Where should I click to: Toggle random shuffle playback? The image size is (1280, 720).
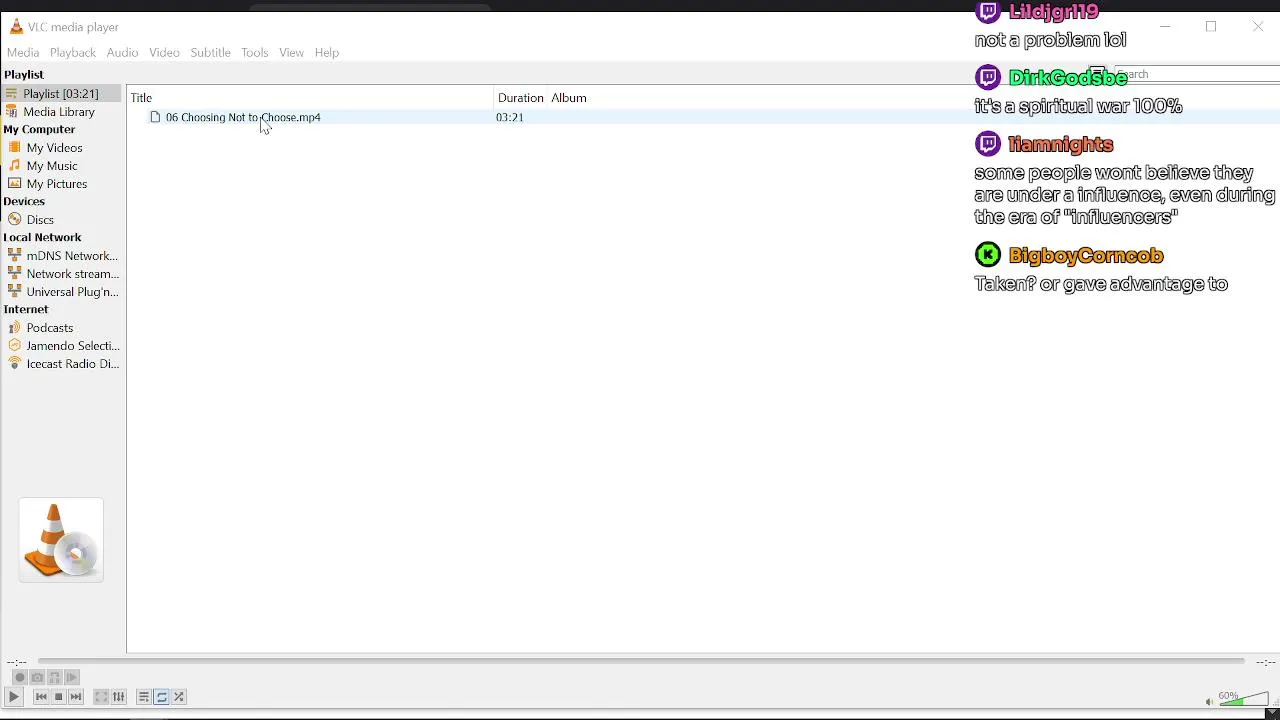click(x=179, y=697)
